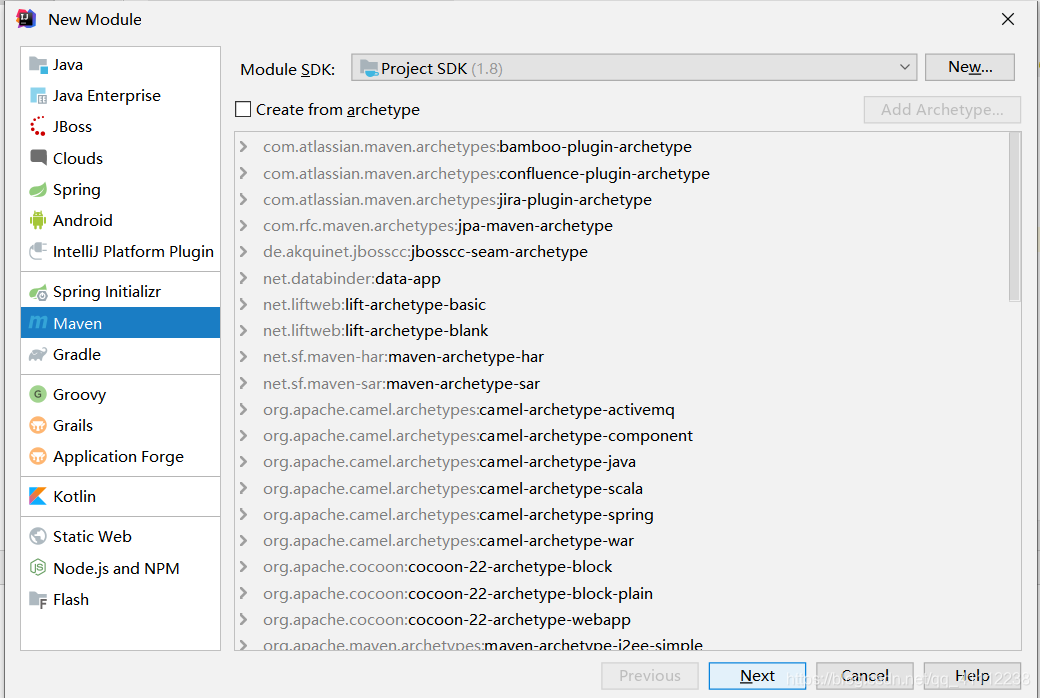Select camel-archetype-java archetype row
This screenshot has width=1040, height=698.
(x=622, y=462)
